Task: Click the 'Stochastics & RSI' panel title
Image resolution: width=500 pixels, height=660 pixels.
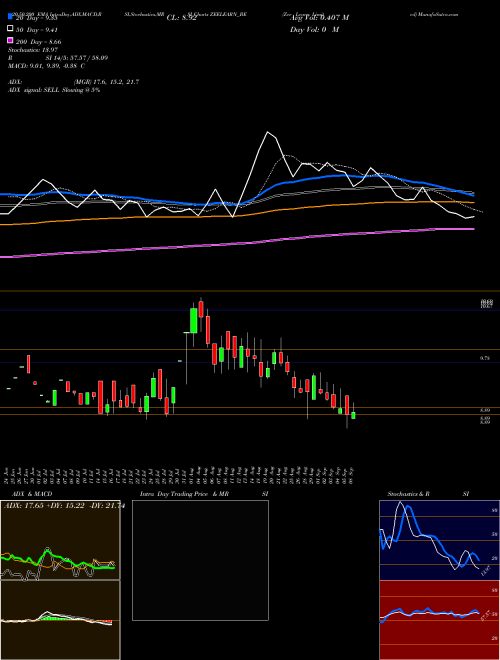Action: pos(428,494)
